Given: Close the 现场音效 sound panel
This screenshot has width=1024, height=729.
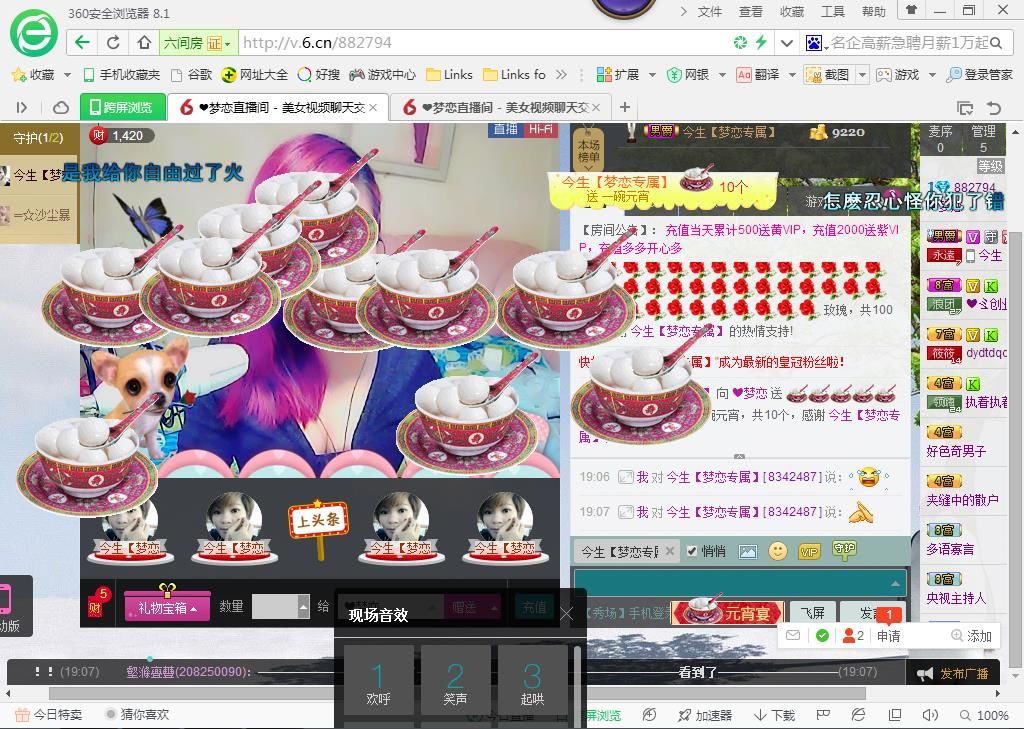Looking at the screenshot, I should (x=567, y=613).
